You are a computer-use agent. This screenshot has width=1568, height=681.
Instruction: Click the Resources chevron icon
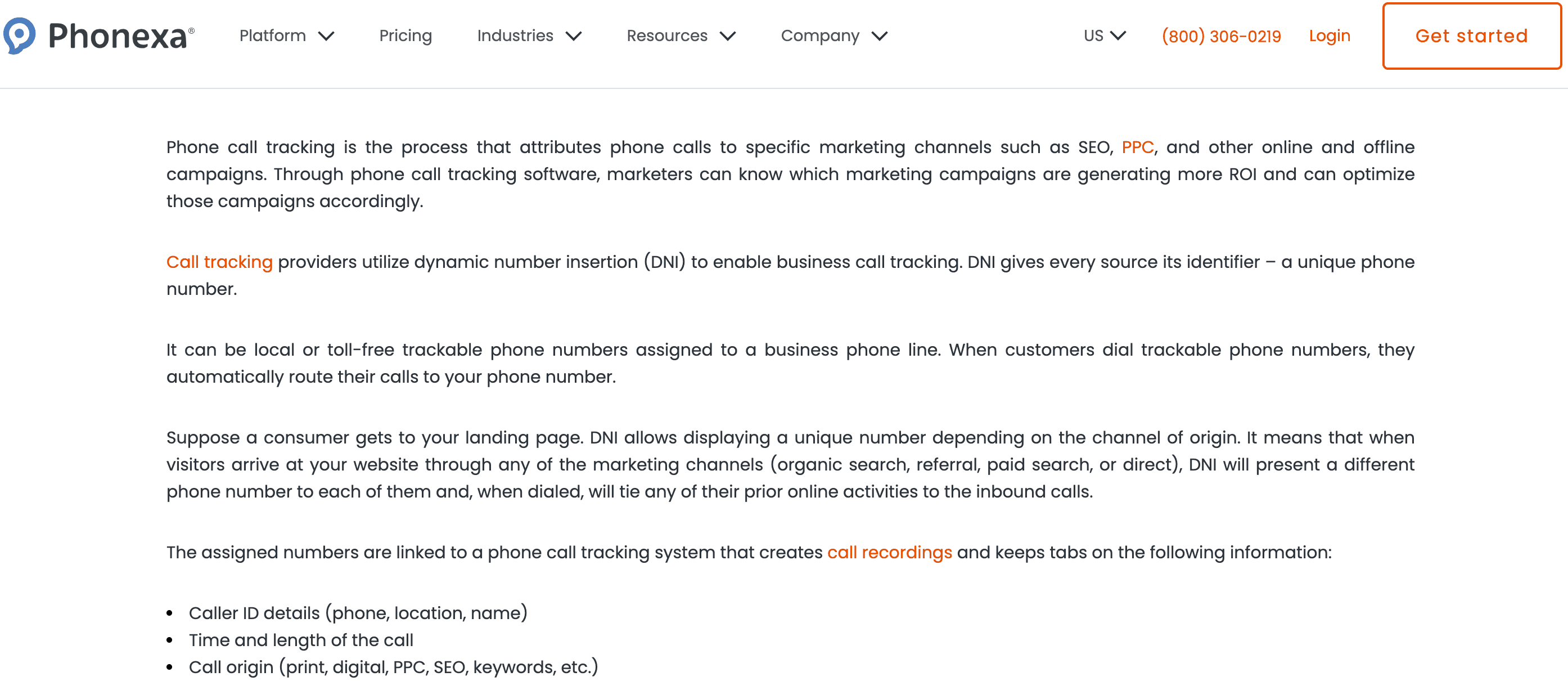[x=729, y=37]
